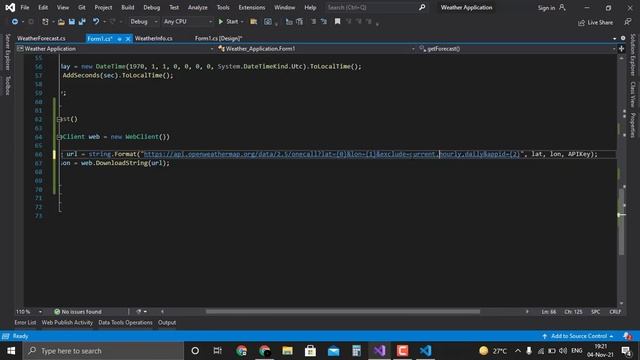Open the Any CPU platform dropdown
Screen dimensions: 640x360
click(187, 22)
